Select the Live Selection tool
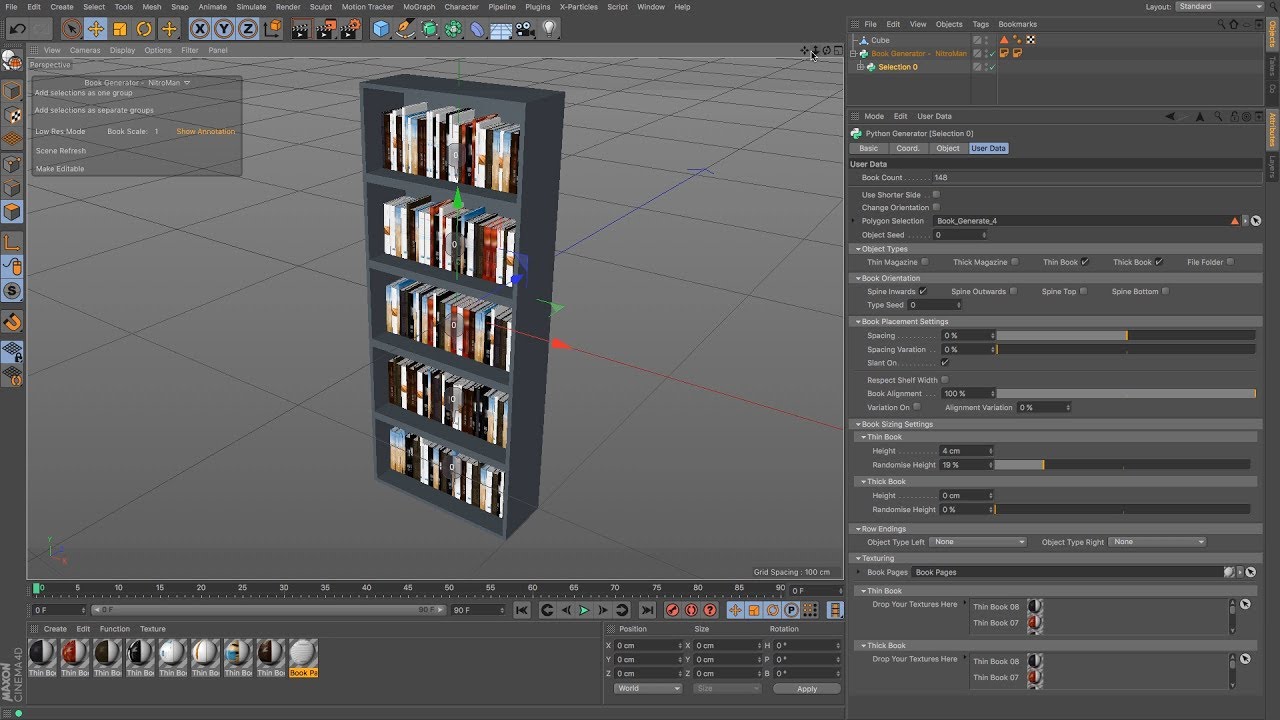This screenshot has height=720, width=1280. (x=71, y=29)
